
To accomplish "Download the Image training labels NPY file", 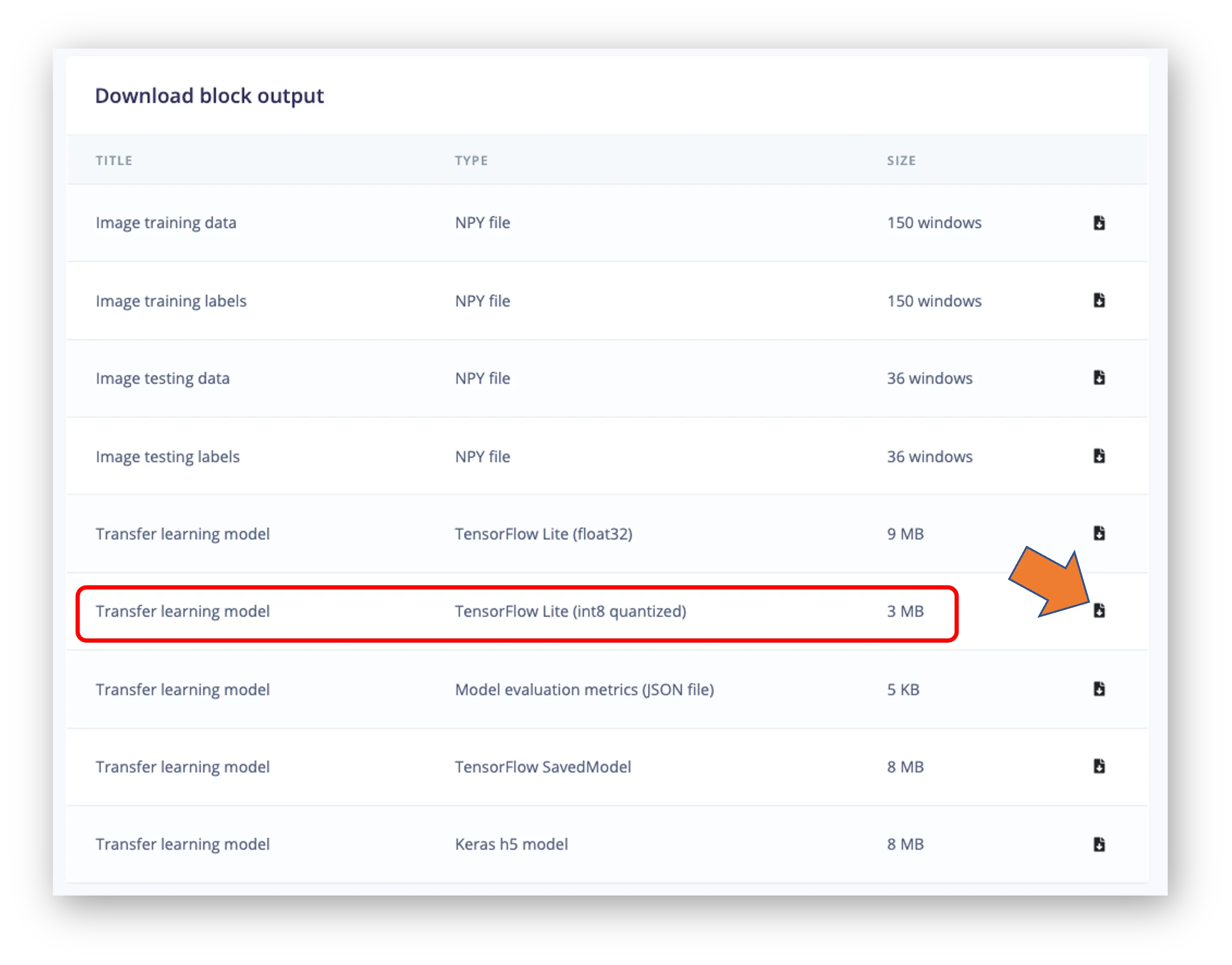I will [x=1099, y=300].
